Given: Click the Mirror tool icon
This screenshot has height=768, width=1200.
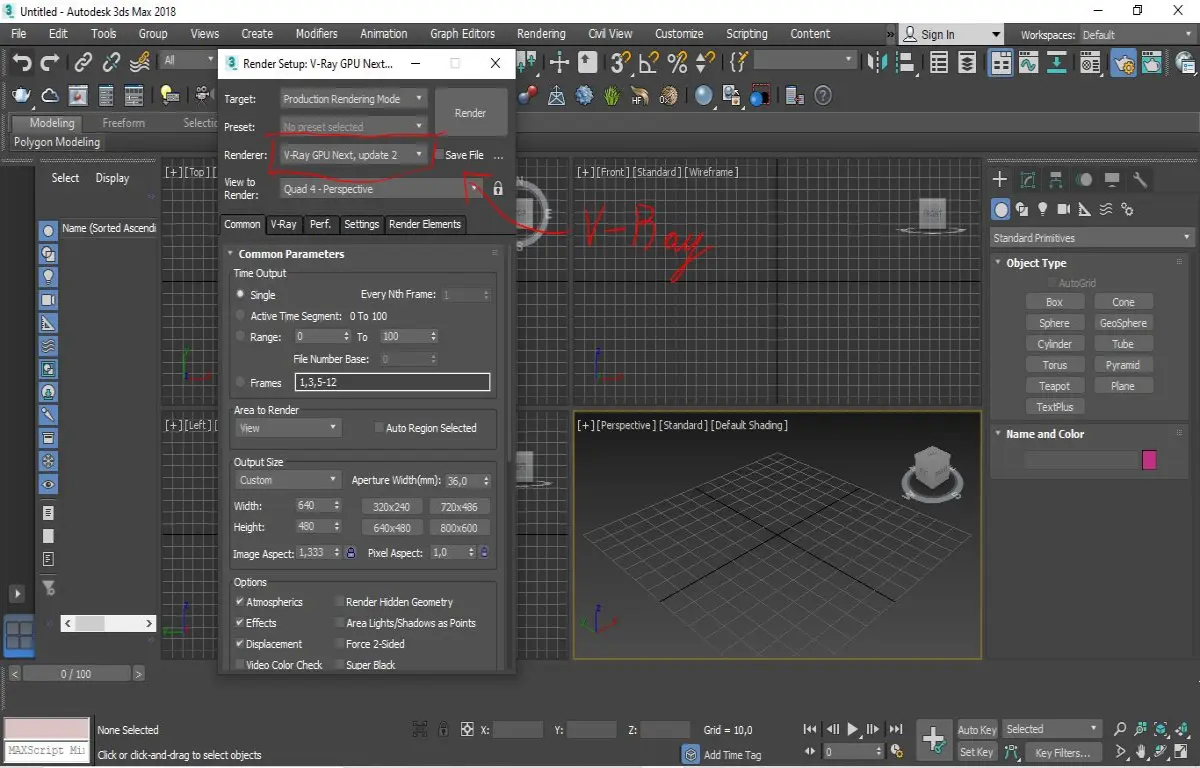Looking at the screenshot, I should (878, 62).
